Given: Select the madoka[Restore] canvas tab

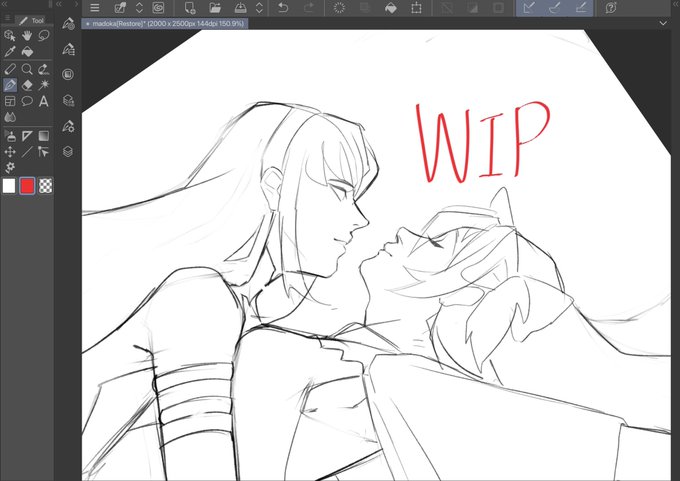Looking at the screenshot, I should [x=165, y=24].
